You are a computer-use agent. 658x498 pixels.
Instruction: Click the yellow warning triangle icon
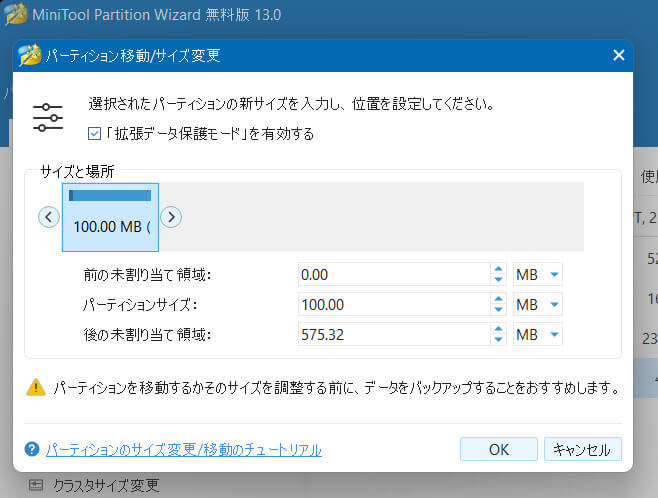(36, 387)
